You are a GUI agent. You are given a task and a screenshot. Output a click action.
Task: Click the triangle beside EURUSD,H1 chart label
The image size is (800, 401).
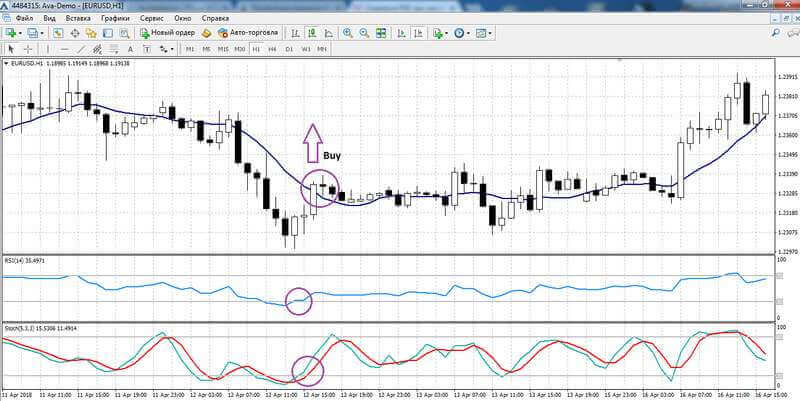[6, 64]
